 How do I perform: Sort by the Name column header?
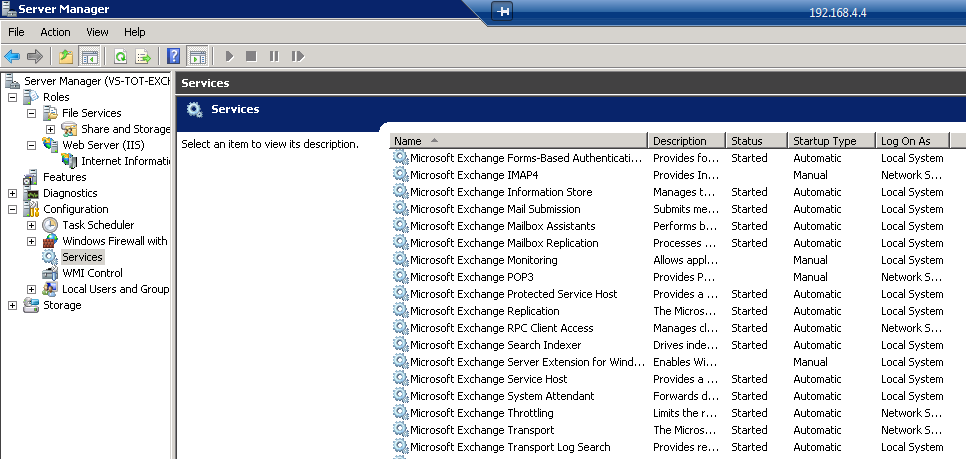tap(519, 141)
